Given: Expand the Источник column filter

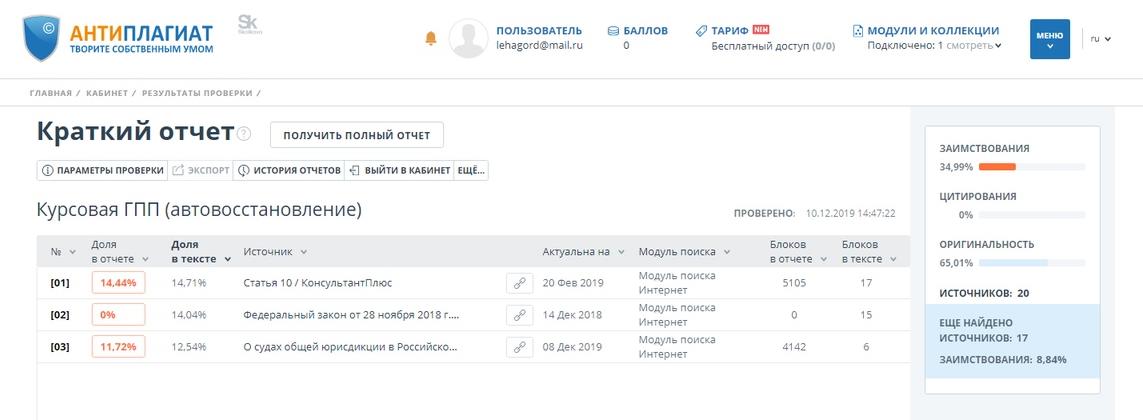Looking at the screenshot, I should coord(303,252).
